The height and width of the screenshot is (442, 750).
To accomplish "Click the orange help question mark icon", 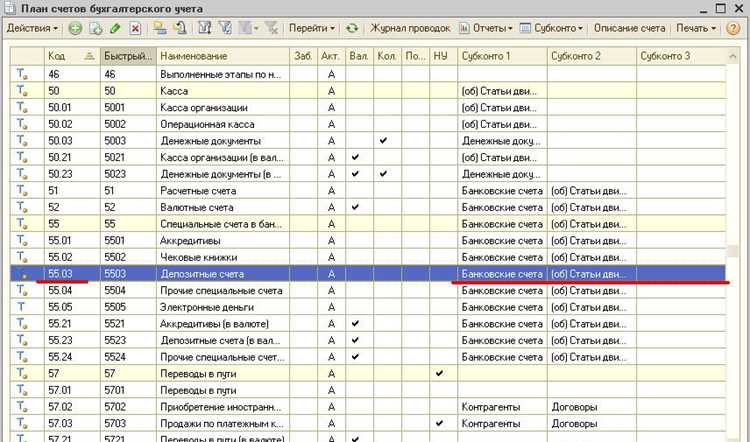I will (733, 28).
